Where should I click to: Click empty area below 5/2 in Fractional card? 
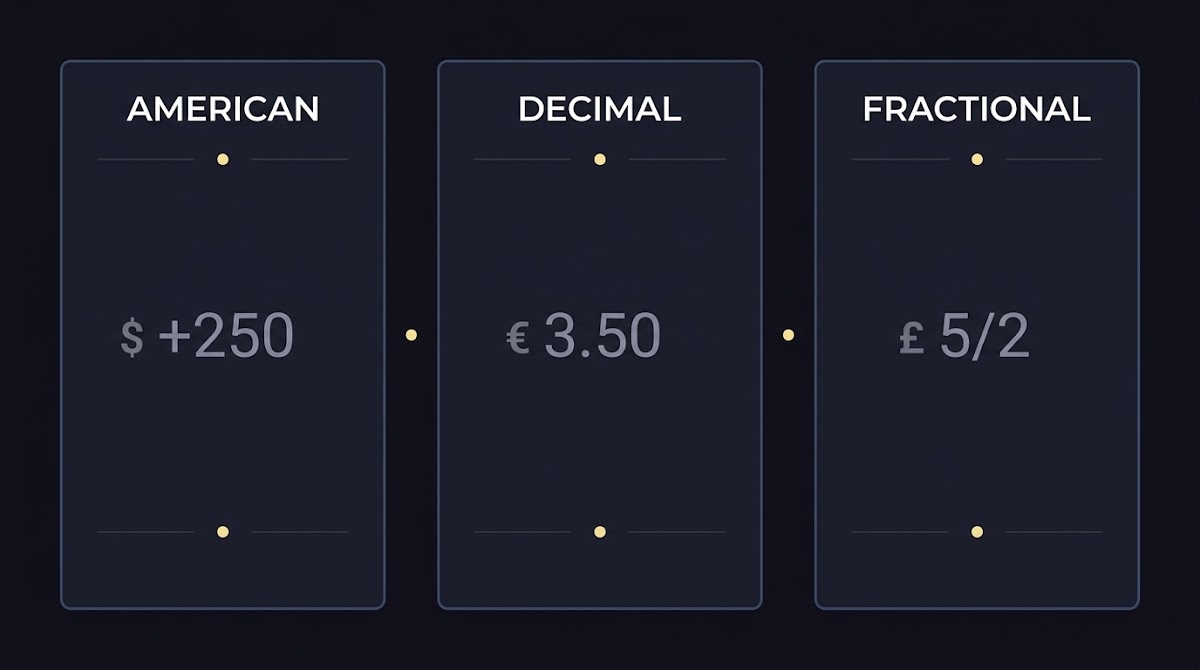click(977, 440)
